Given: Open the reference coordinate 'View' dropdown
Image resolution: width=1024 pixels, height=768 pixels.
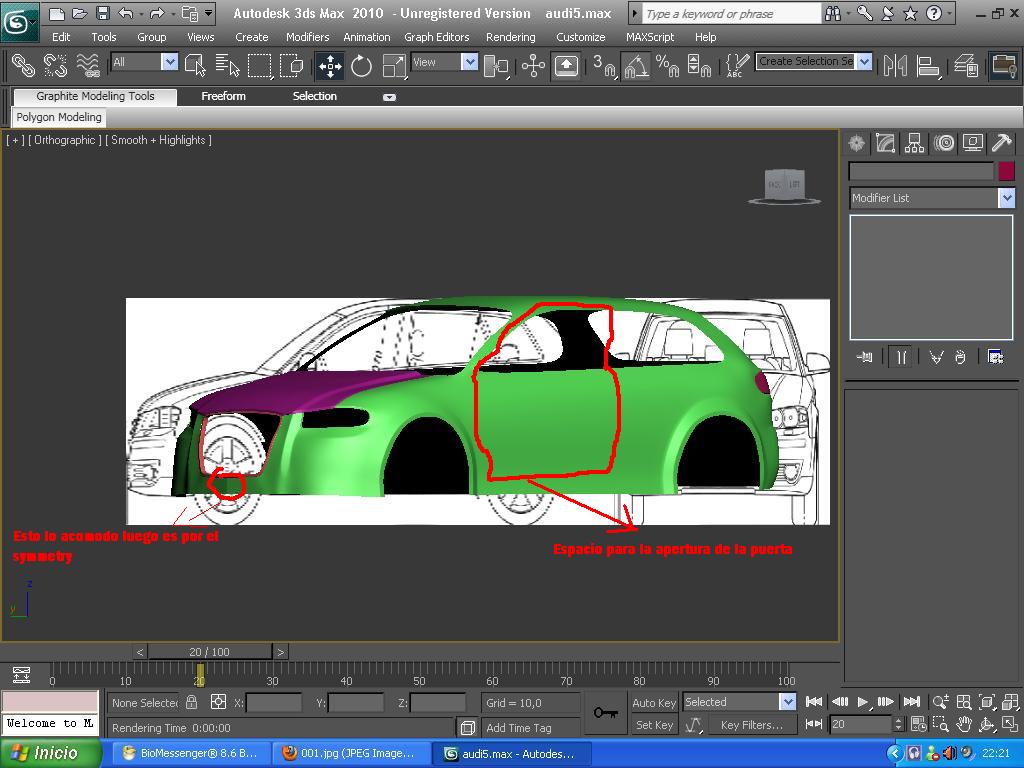Looking at the screenshot, I should pos(469,62).
